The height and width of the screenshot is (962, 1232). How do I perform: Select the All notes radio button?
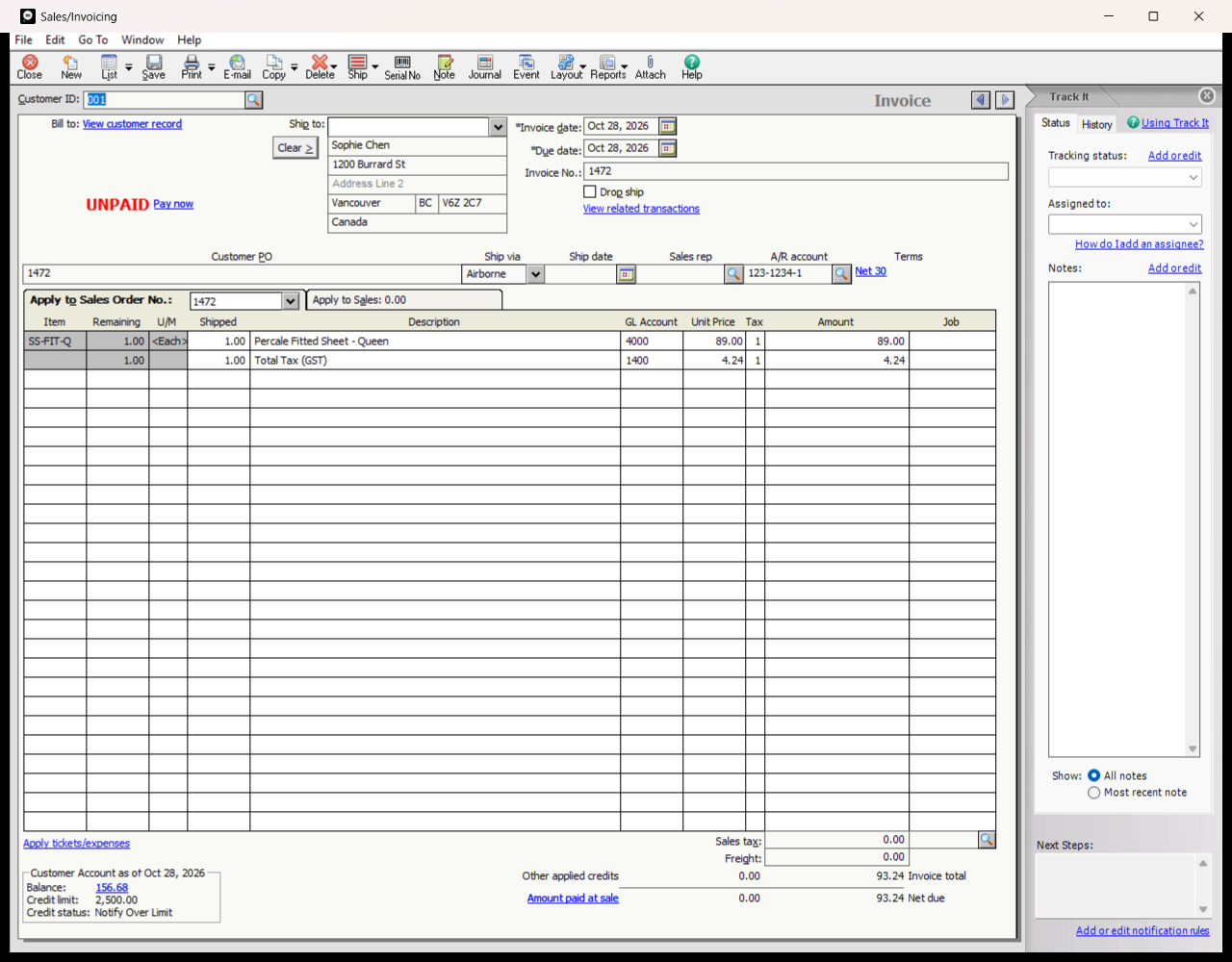(x=1093, y=775)
